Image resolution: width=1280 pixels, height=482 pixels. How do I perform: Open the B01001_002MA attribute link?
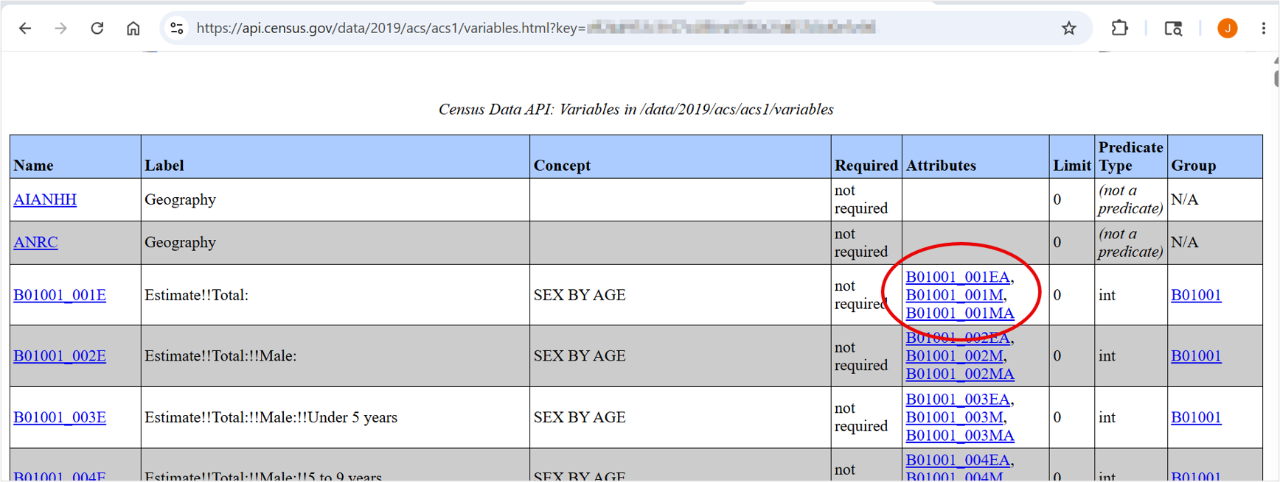point(960,374)
